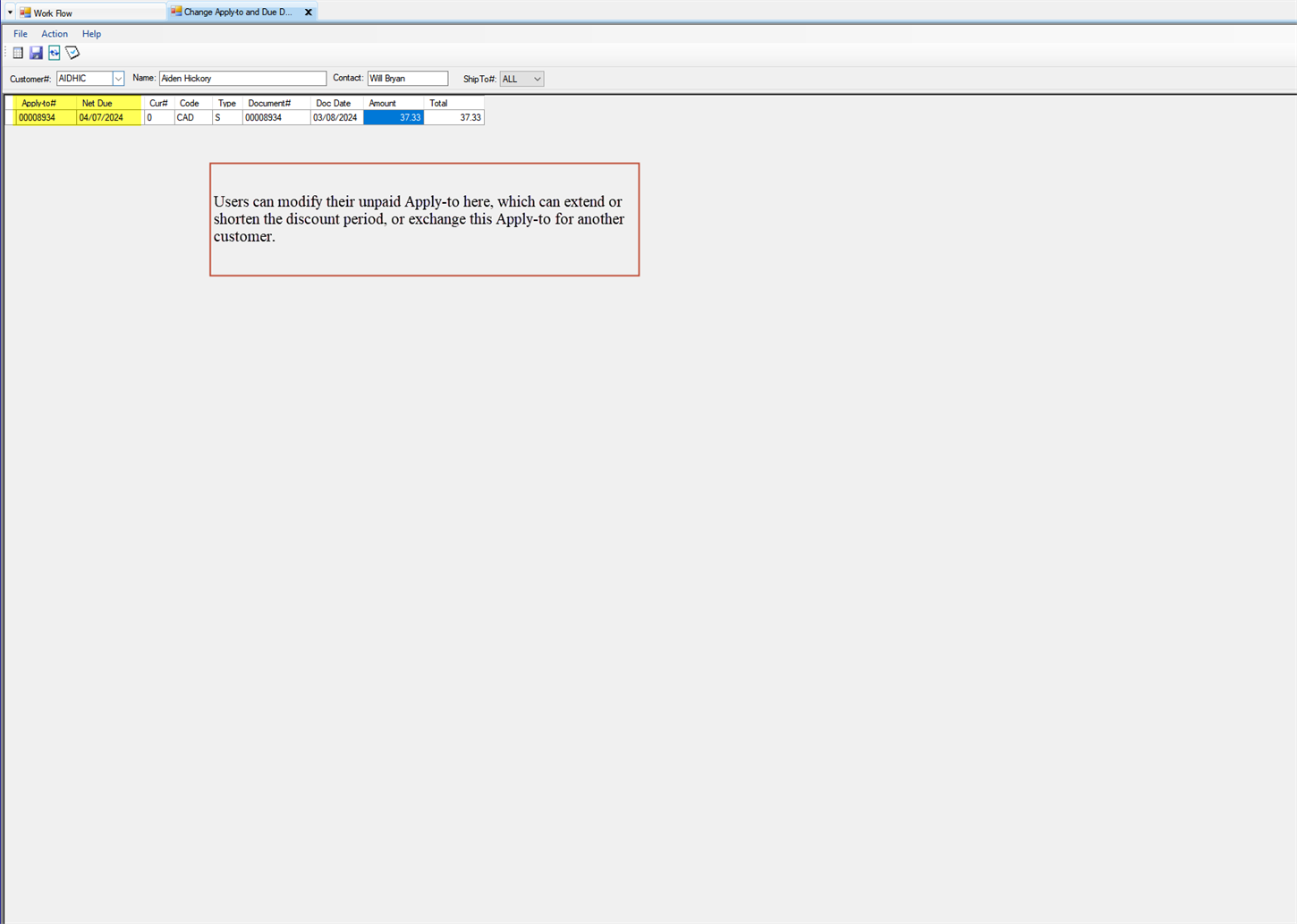This screenshot has width=1297, height=924.
Task: Expand the Customer# dropdown
Action: (x=118, y=79)
